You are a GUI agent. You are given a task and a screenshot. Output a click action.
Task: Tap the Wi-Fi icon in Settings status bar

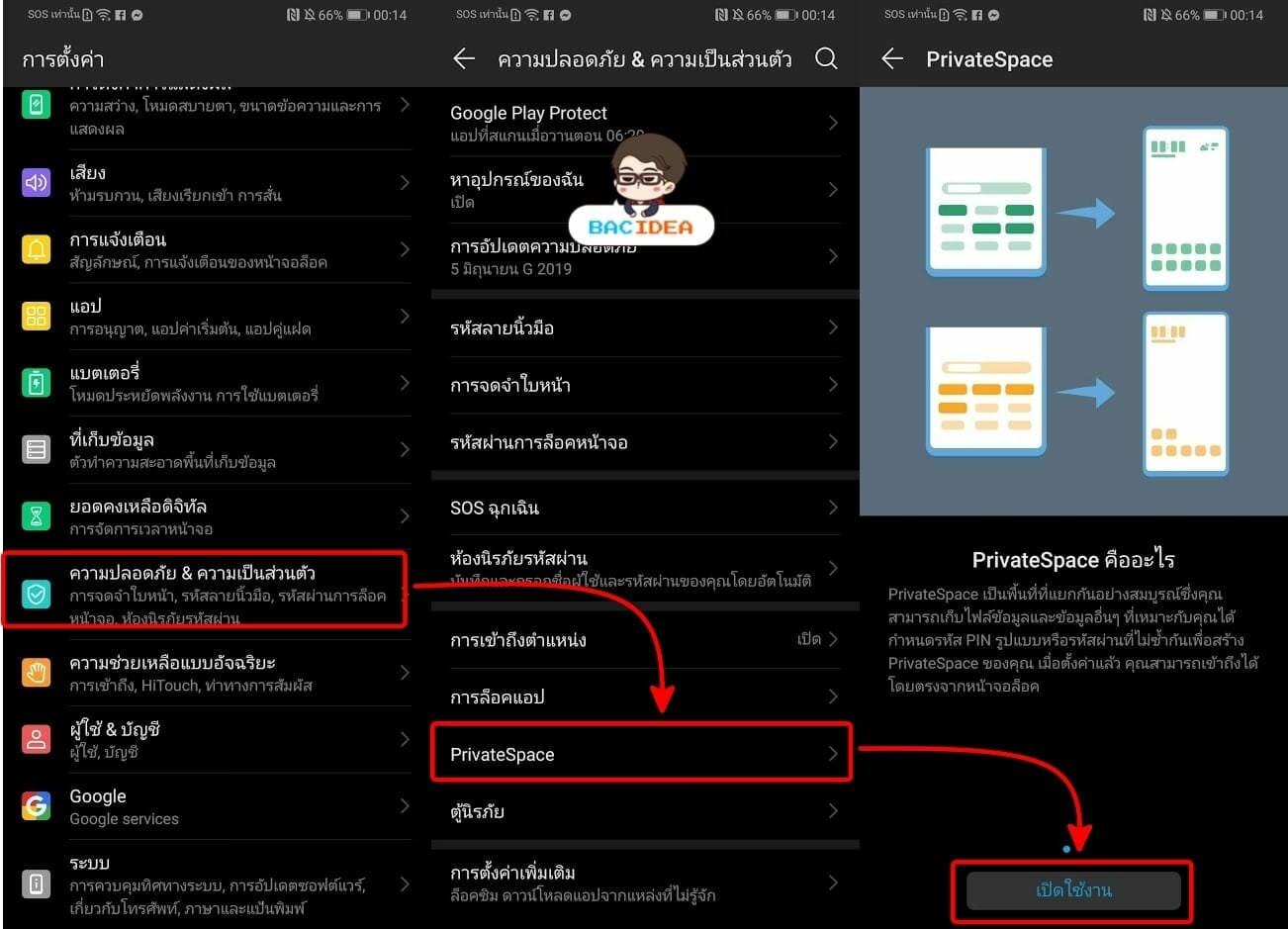coord(104,15)
